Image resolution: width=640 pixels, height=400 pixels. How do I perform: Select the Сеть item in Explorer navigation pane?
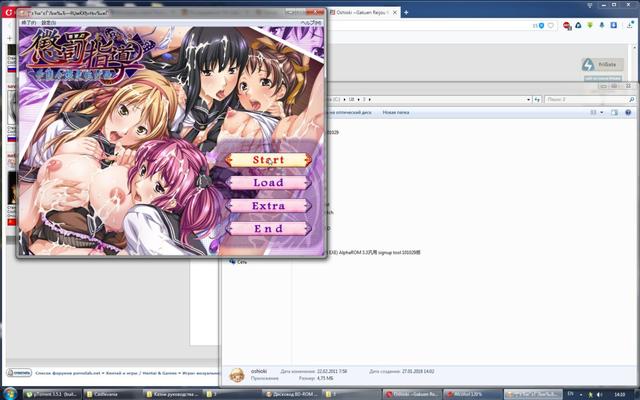[238, 262]
